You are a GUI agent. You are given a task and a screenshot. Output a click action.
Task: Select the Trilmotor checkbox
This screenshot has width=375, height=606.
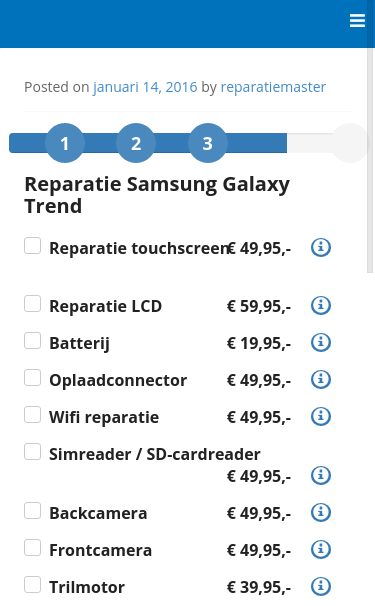[32, 585]
